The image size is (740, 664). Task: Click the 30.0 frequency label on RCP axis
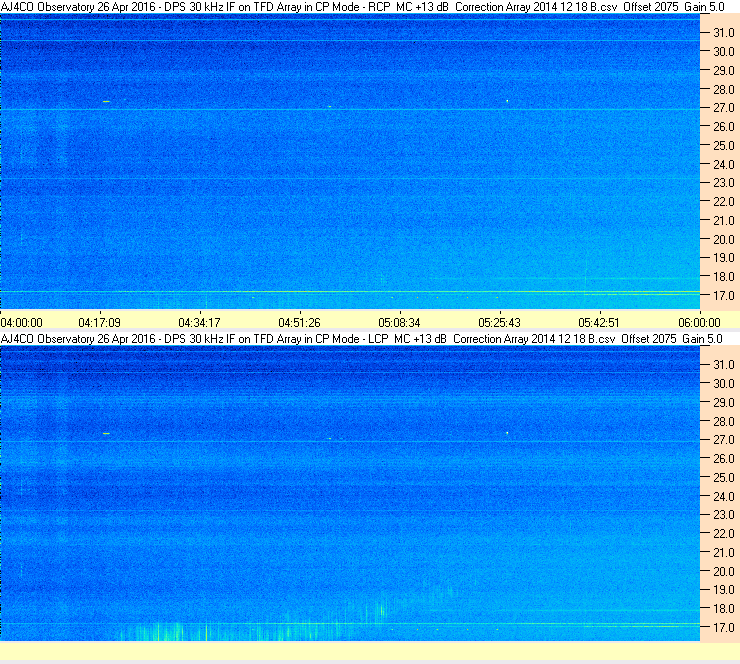click(724, 52)
